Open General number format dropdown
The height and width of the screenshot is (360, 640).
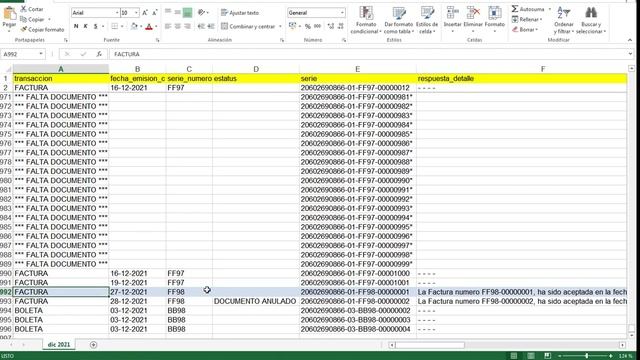tap(342, 13)
